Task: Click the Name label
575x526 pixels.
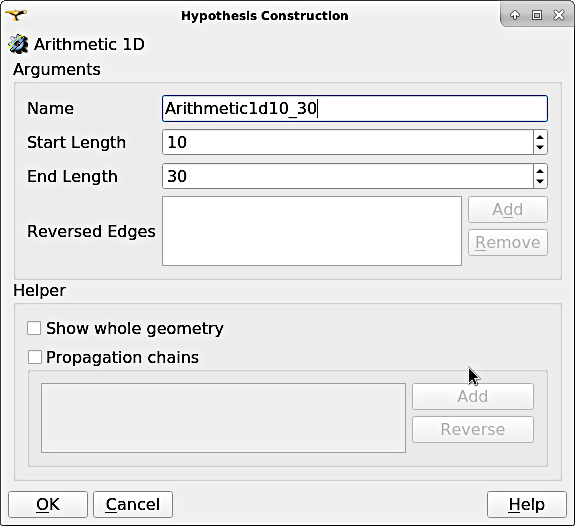Action: pyautogui.click(x=50, y=109)
